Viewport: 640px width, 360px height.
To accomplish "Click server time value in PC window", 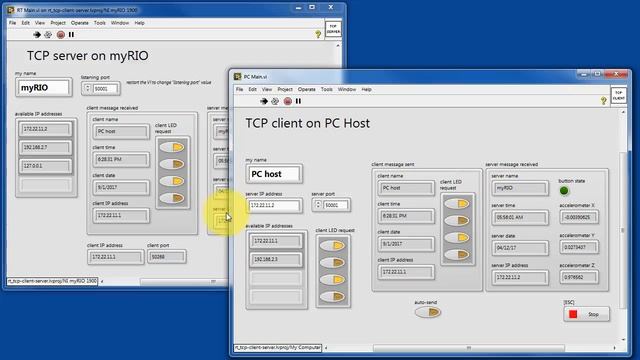I will point(520,218).
